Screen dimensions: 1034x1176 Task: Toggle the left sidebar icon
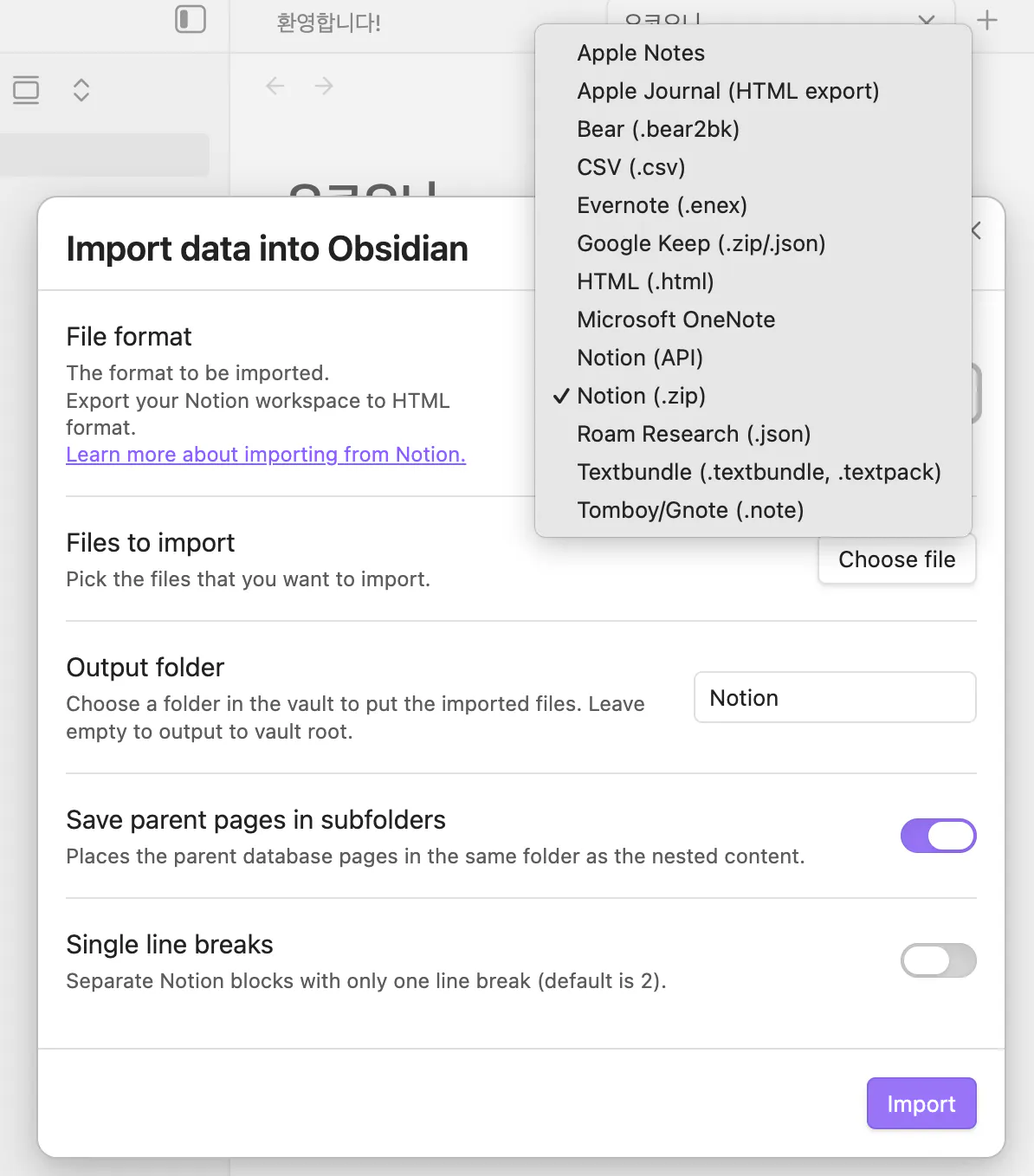(191, 19)
